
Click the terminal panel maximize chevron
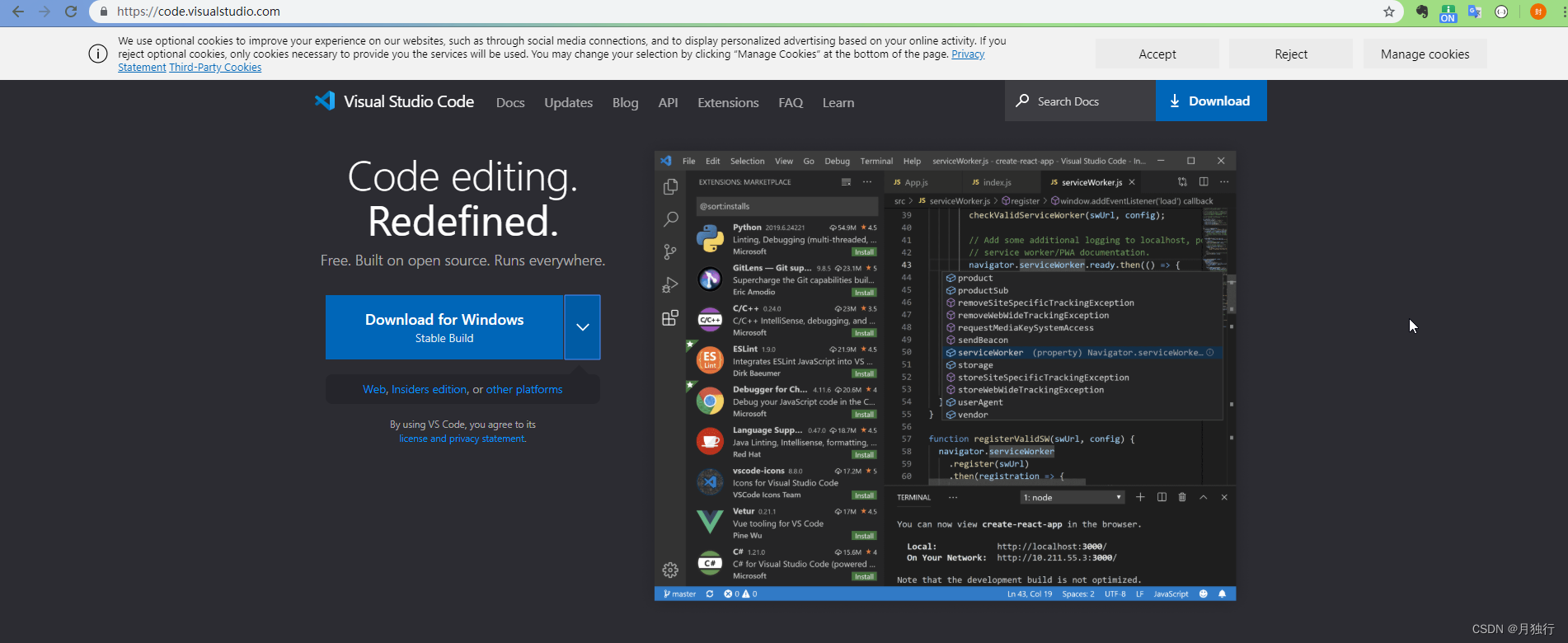click(1203, 497)
